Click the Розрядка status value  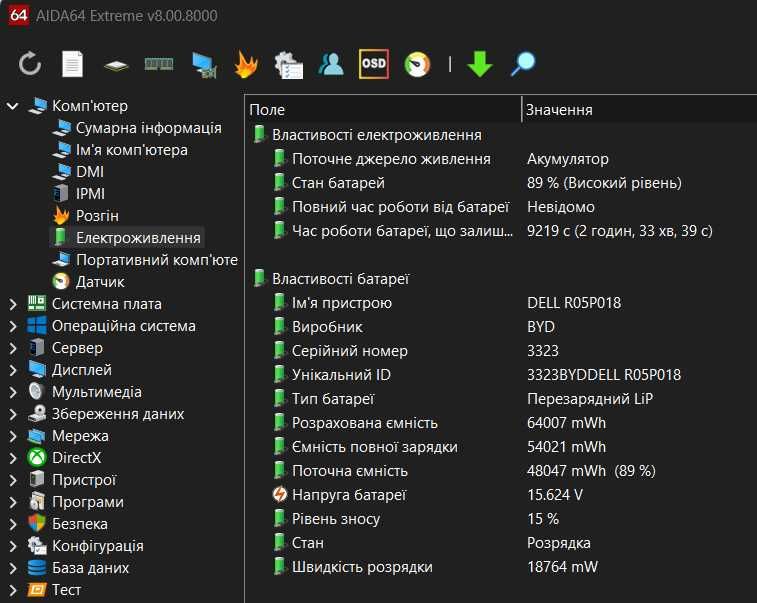pyautogui.click(x=559, y=543)
